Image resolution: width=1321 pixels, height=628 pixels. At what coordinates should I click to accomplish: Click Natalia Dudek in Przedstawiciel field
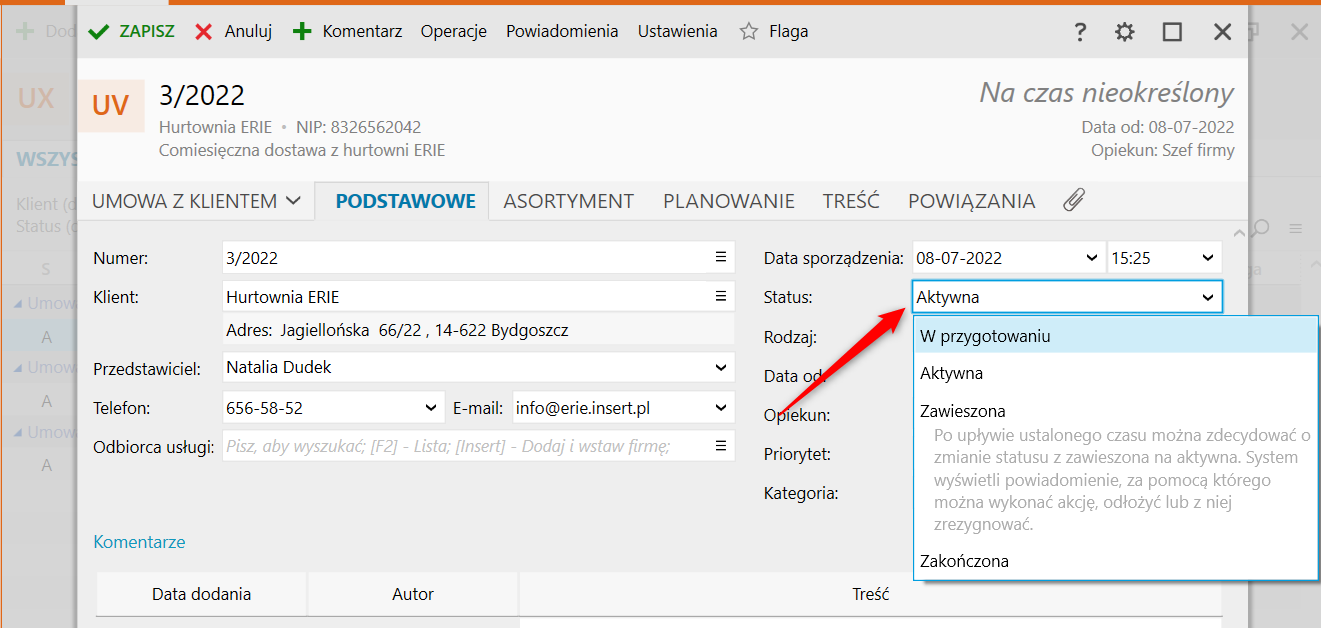(279, 367)
